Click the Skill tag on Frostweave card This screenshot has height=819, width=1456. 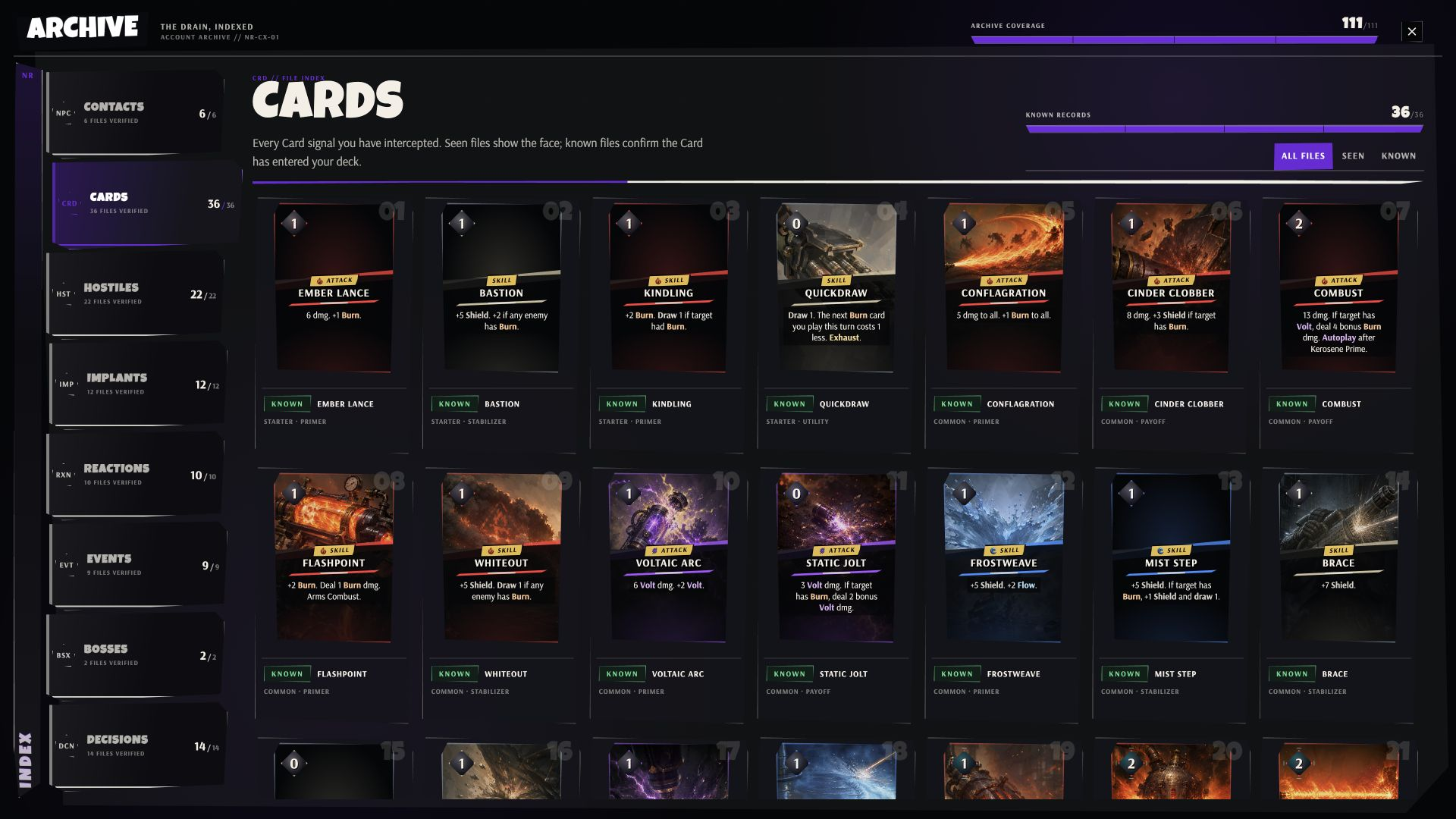(x=1004, y=551)
